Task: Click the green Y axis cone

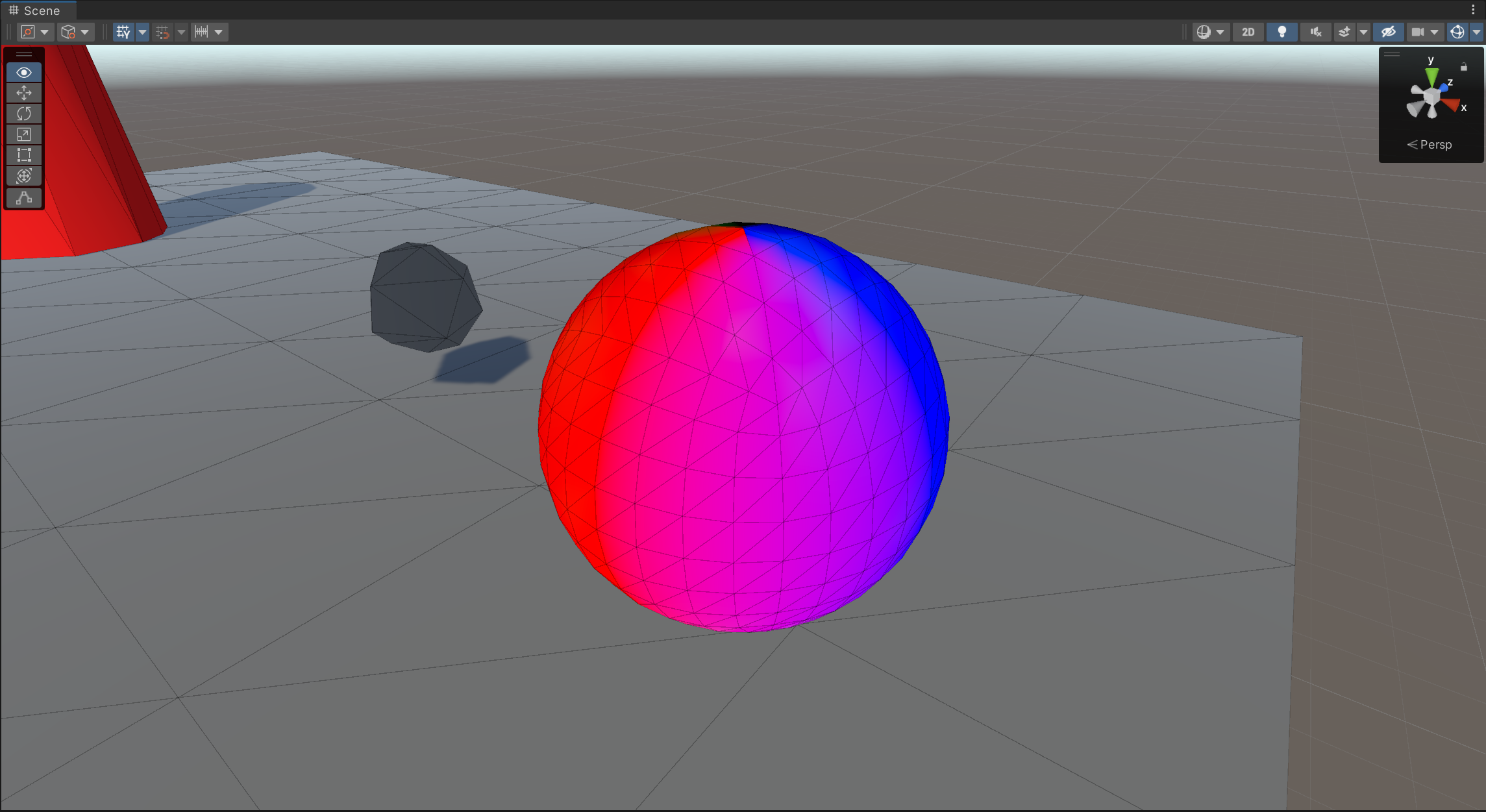Action: tap(1432, 77)
